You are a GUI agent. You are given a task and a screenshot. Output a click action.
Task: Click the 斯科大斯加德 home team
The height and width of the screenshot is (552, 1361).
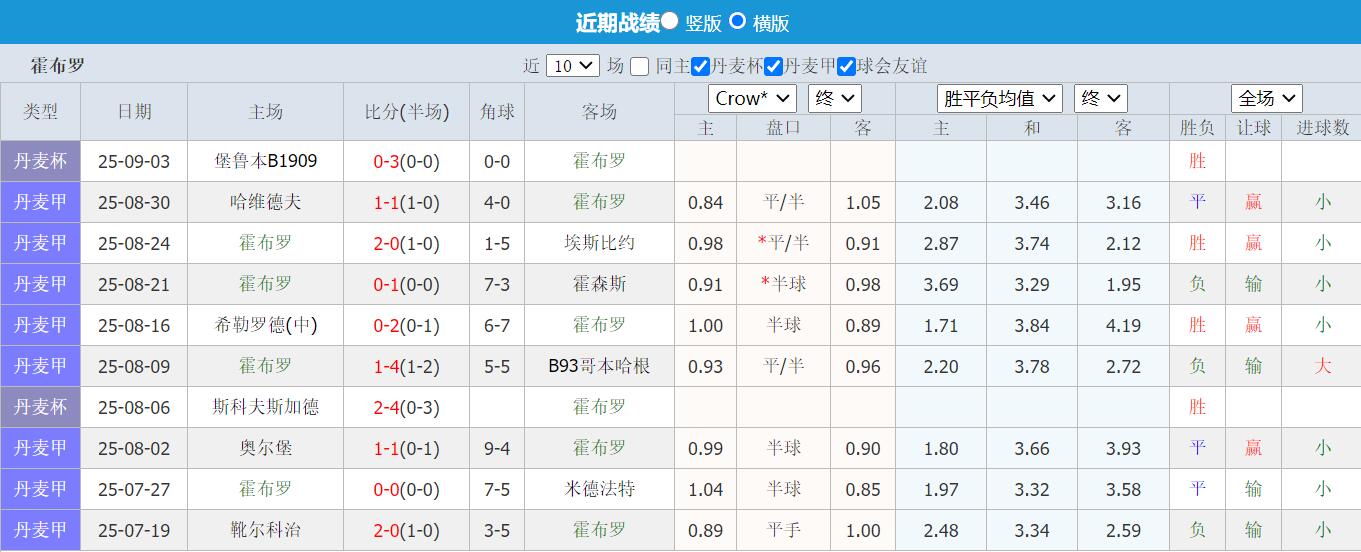tap(265, 407)
